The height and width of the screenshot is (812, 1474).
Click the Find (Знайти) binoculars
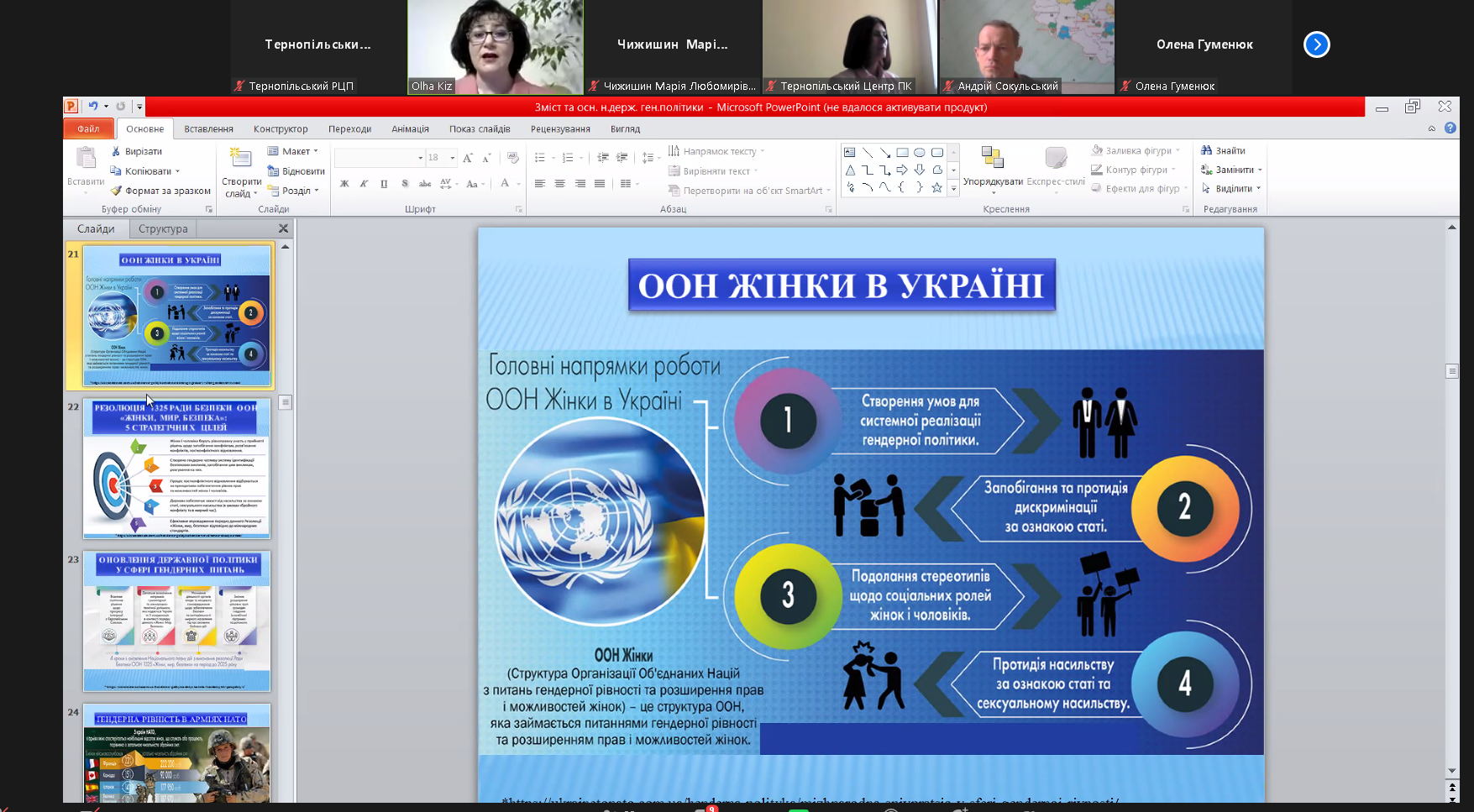pyautogui.click(x=1207, y=150)
